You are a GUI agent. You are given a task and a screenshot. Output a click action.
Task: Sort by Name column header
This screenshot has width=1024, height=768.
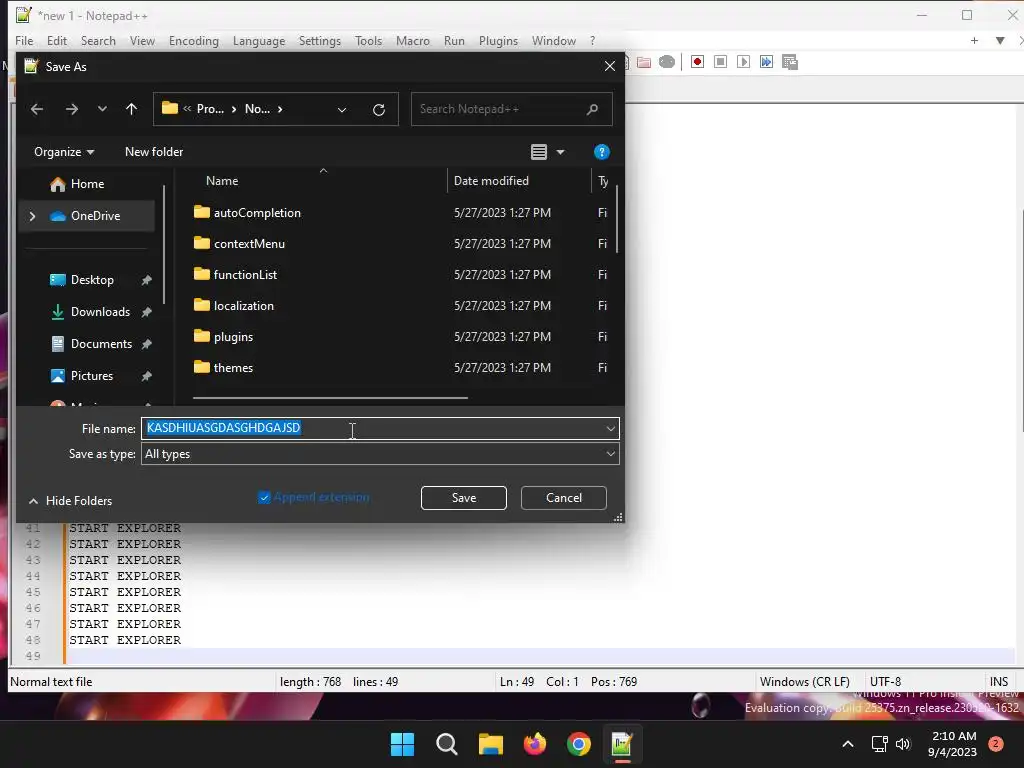pyautogui.click(x=222, y=181)
